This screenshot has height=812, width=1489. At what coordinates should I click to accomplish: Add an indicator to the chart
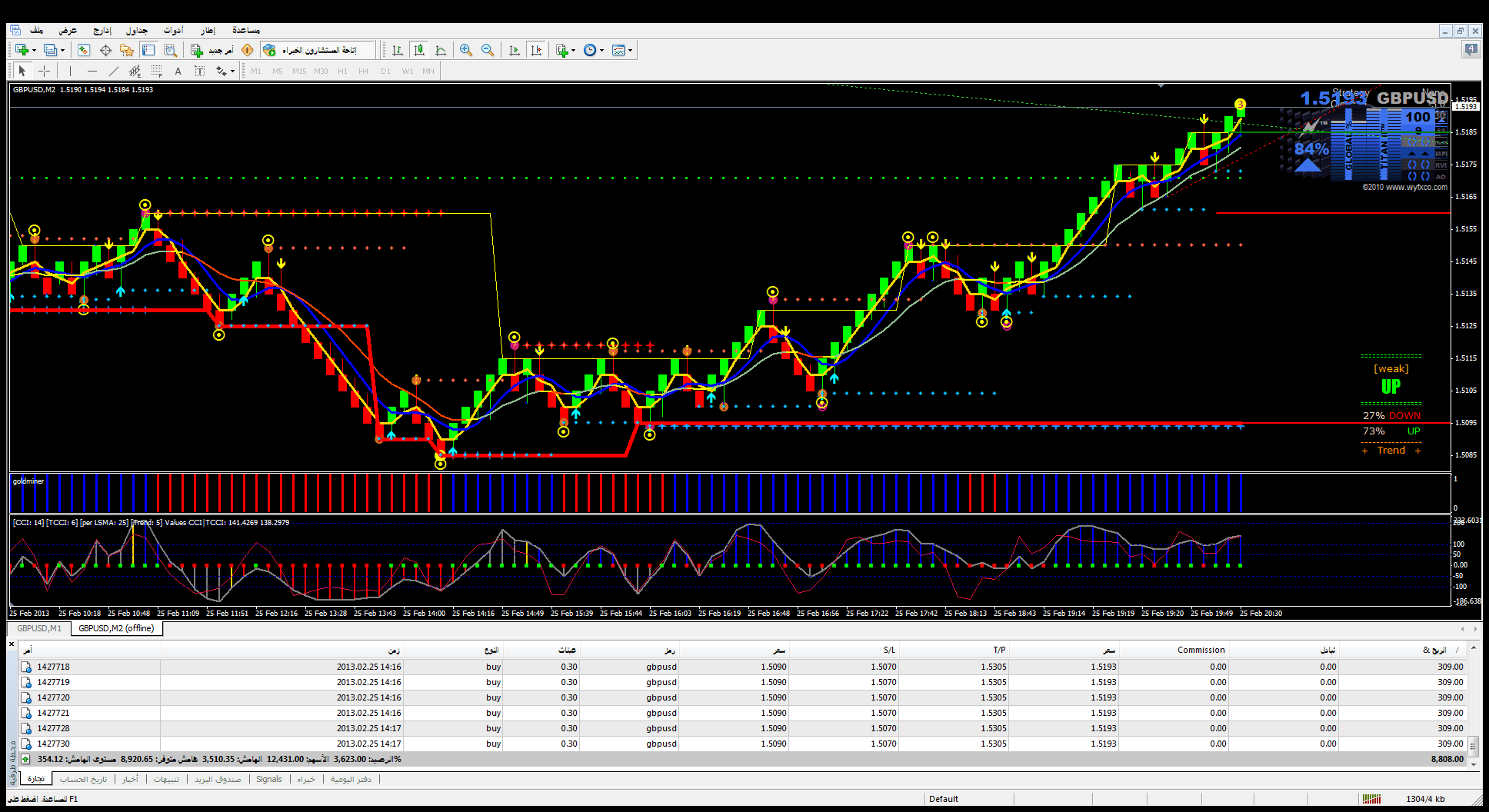pos(562,50)
